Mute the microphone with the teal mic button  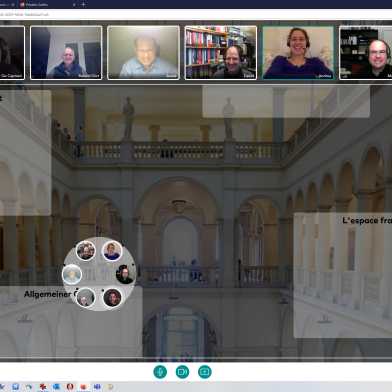(160, 372)
